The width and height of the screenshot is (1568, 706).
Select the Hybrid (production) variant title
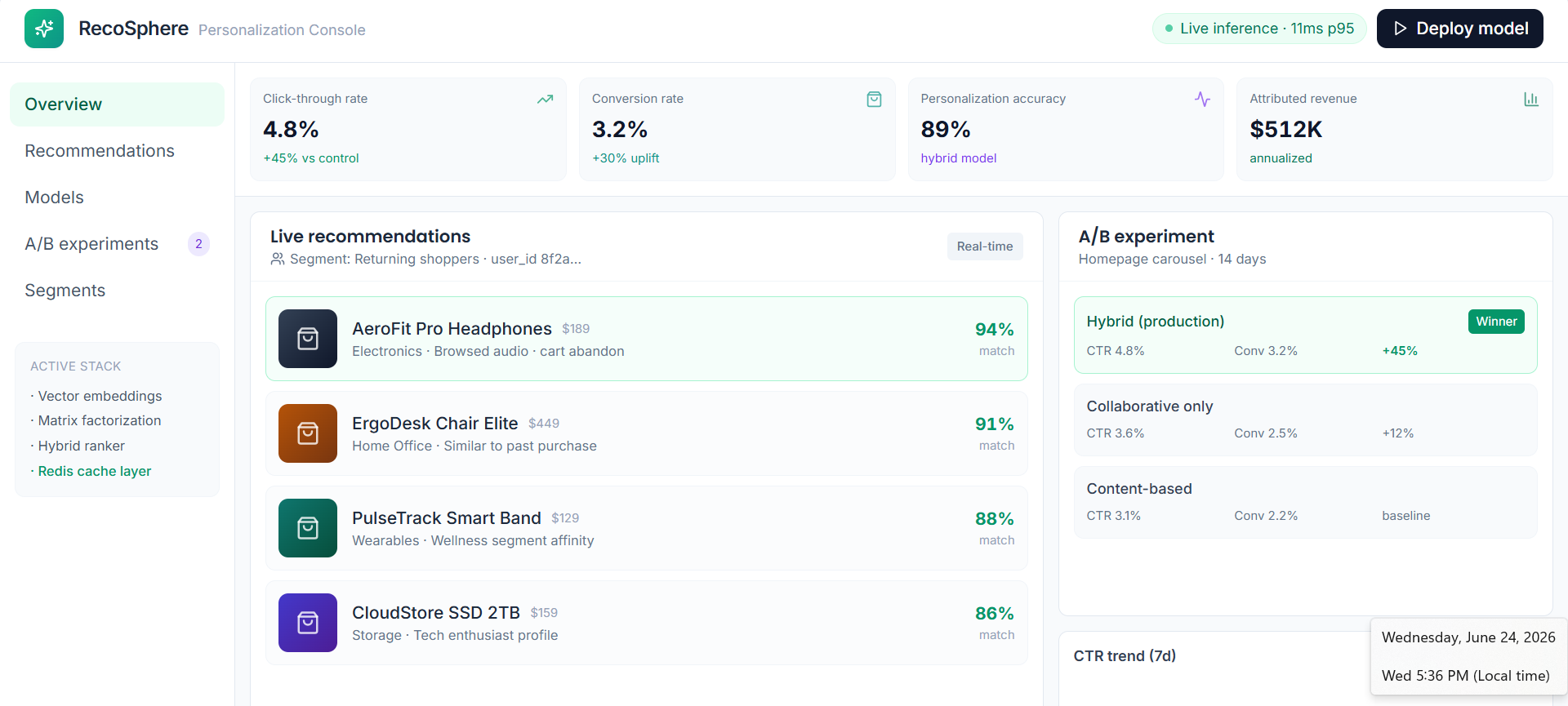1155,322
